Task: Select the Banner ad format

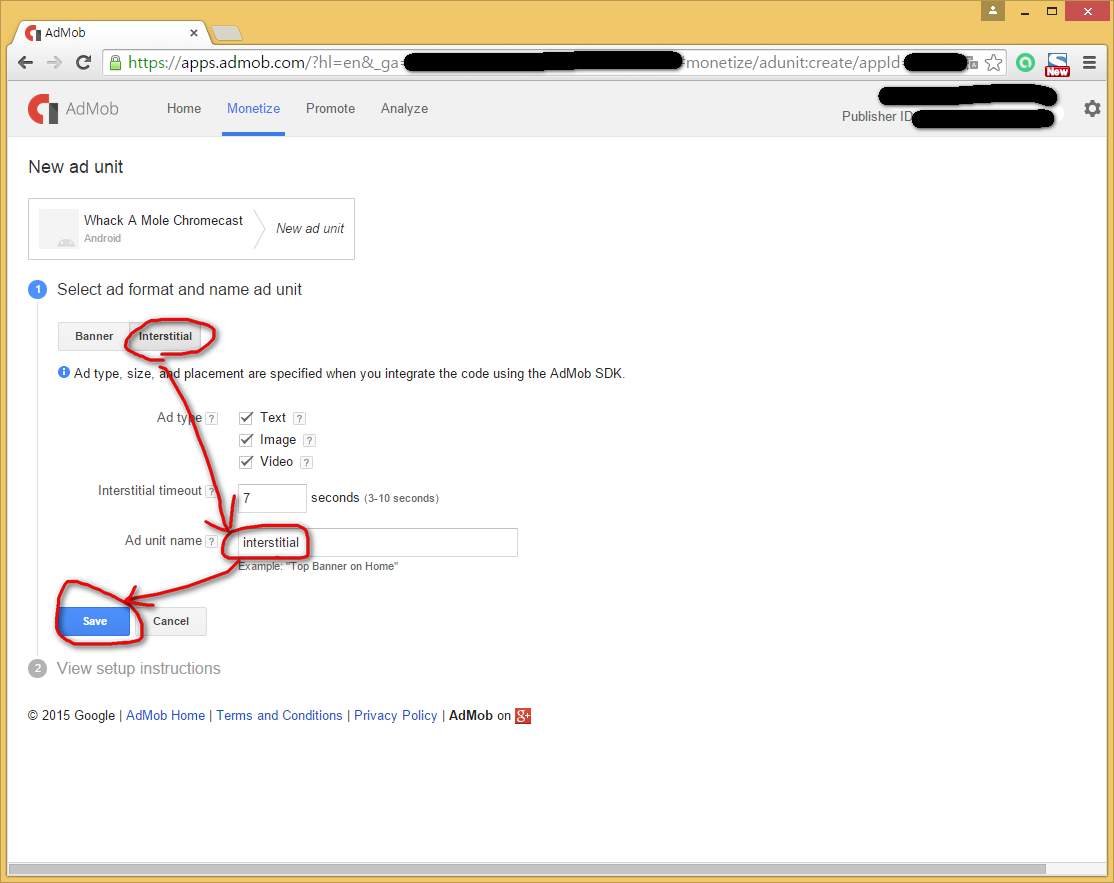Action: click(94, 336)
